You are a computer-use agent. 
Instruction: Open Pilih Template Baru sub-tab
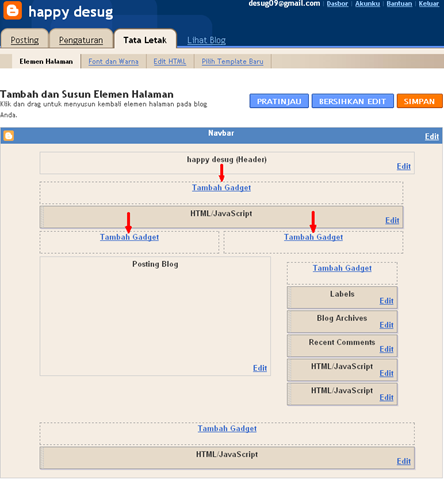[232, 61]
